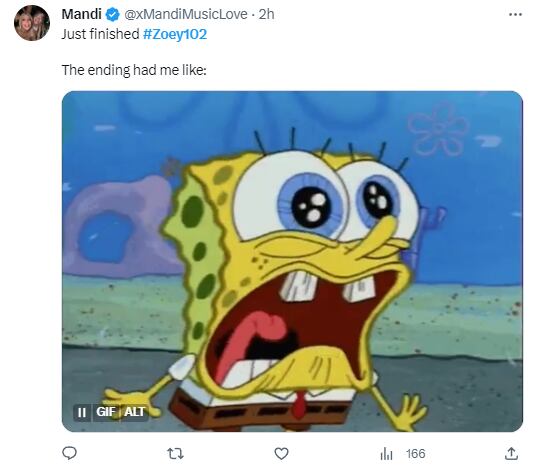
Task: Open the reply speech bubble icon
Action: tap(69, 453)
